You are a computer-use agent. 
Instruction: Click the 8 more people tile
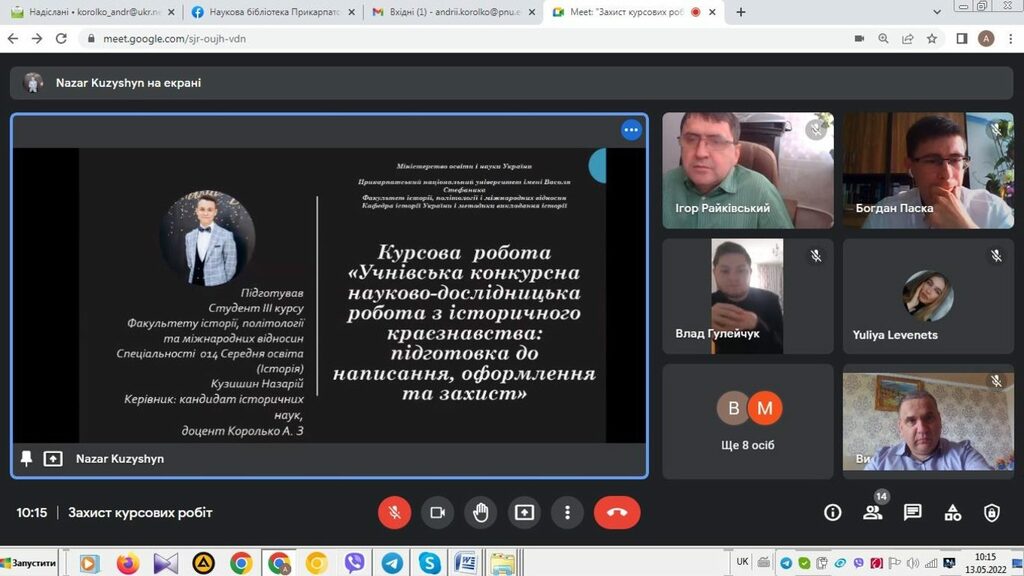747,419
